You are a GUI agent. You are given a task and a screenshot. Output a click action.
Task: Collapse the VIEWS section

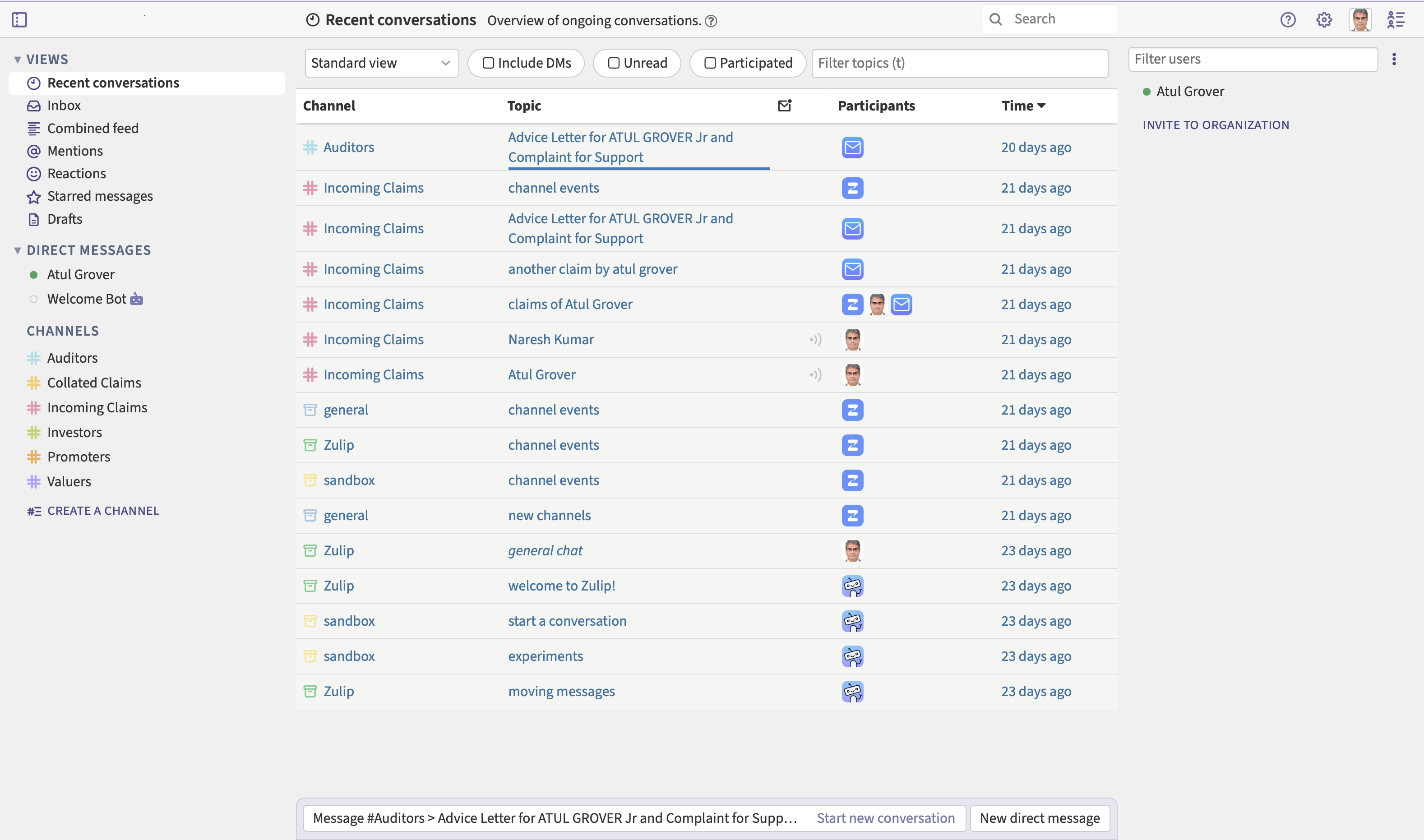tap(18, 60)
